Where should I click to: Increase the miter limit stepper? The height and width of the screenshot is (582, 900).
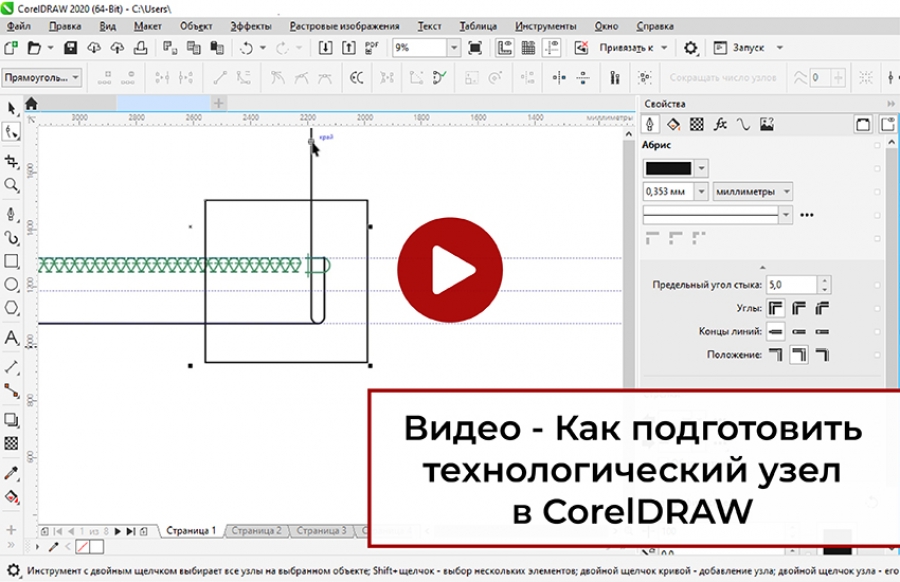[824, 281]
